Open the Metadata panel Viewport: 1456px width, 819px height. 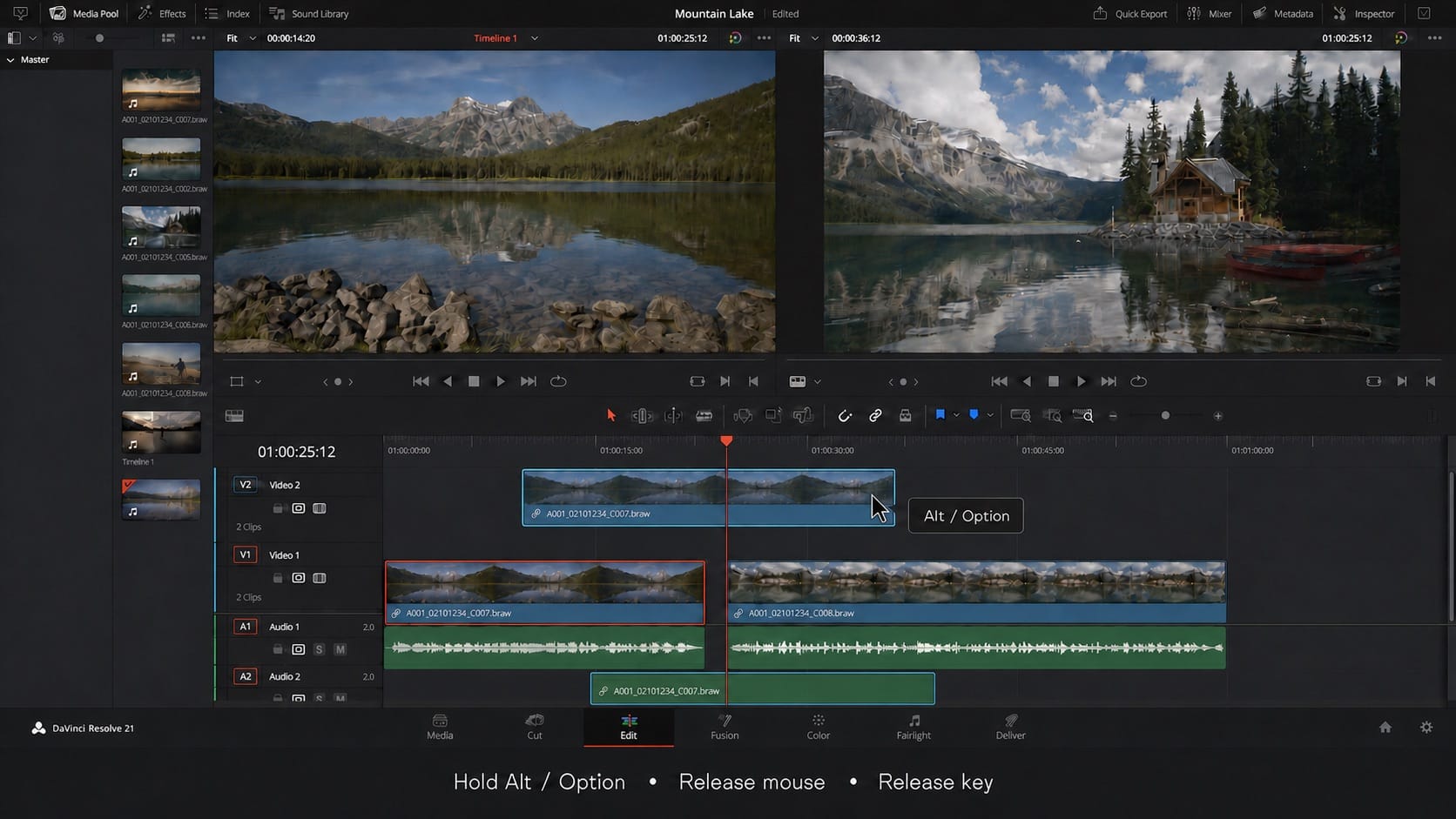click(x=1283, y=13)
